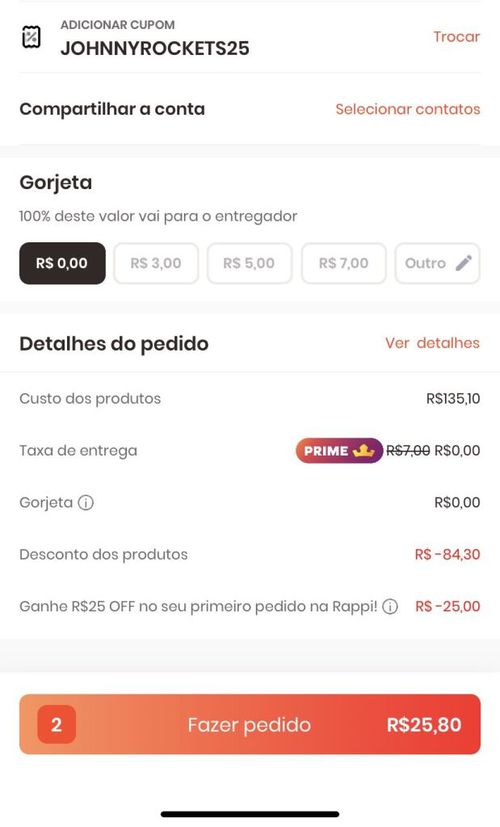This screenshot has height=827, width=500.
Task: Tap the cart item count badge
Action: 56,725
